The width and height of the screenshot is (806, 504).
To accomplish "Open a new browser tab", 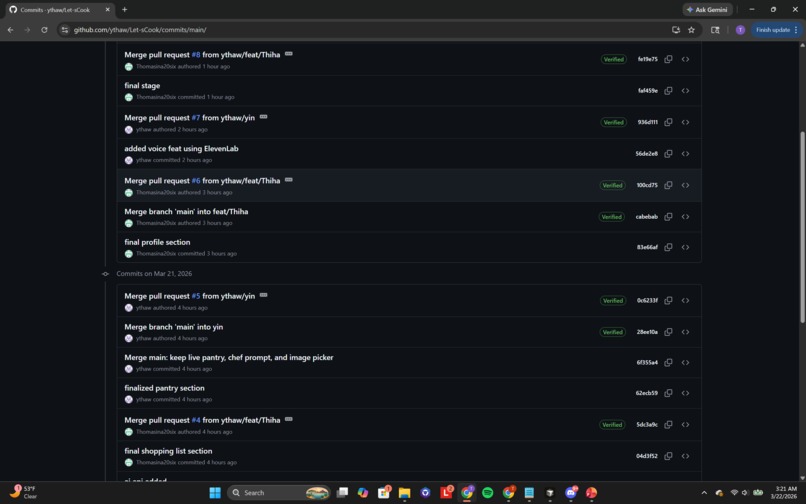I will 124,9.
